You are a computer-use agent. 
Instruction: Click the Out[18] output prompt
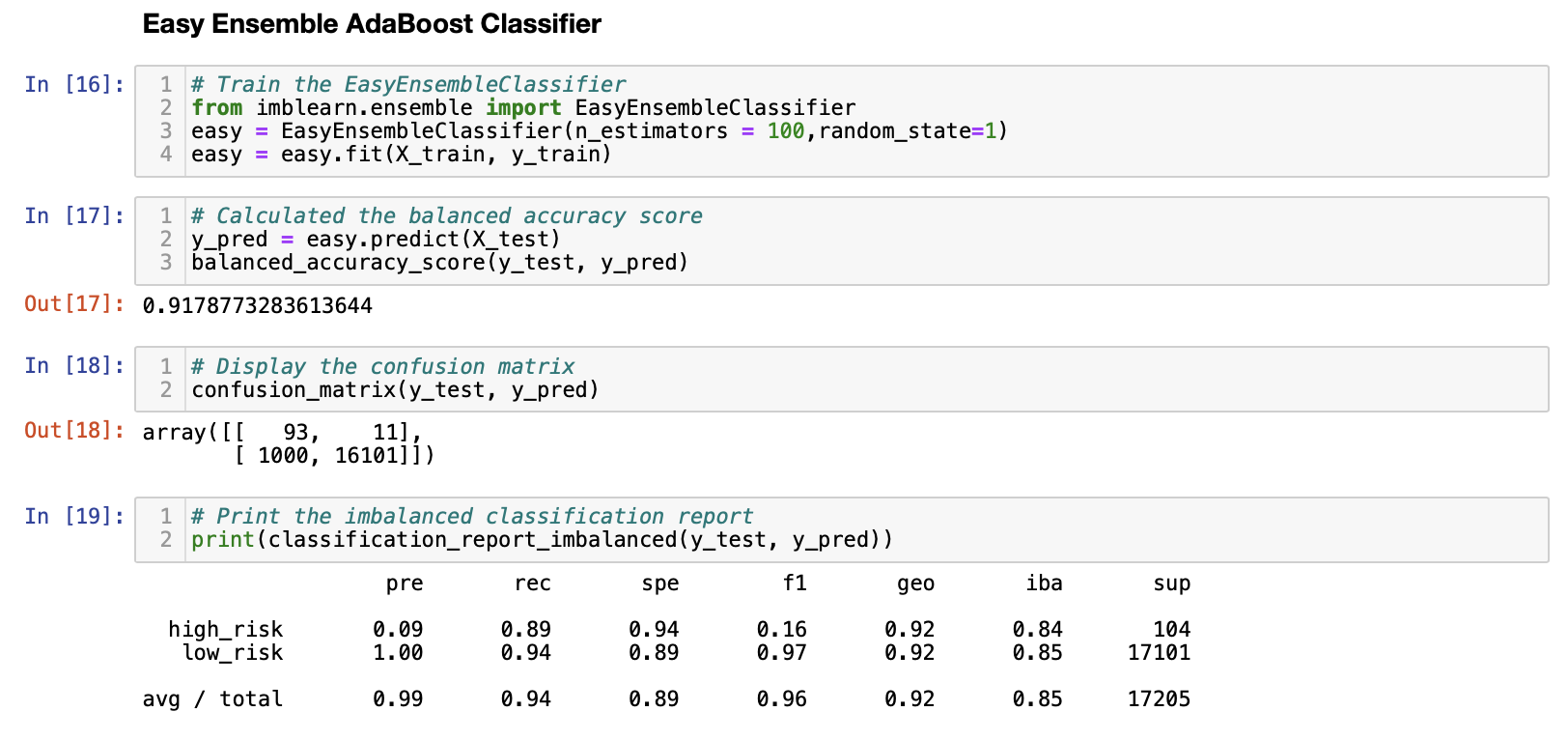click(x=74, y=430)
